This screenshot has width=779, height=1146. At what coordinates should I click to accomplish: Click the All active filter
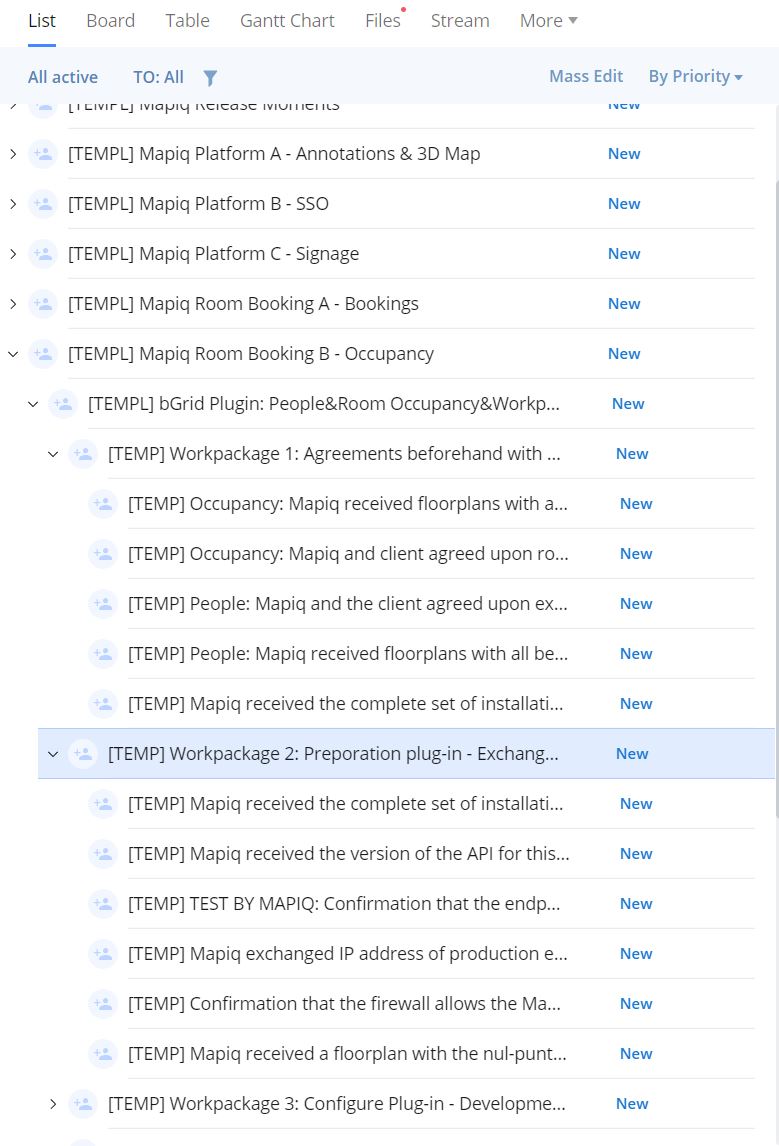(x=63, y=77)
